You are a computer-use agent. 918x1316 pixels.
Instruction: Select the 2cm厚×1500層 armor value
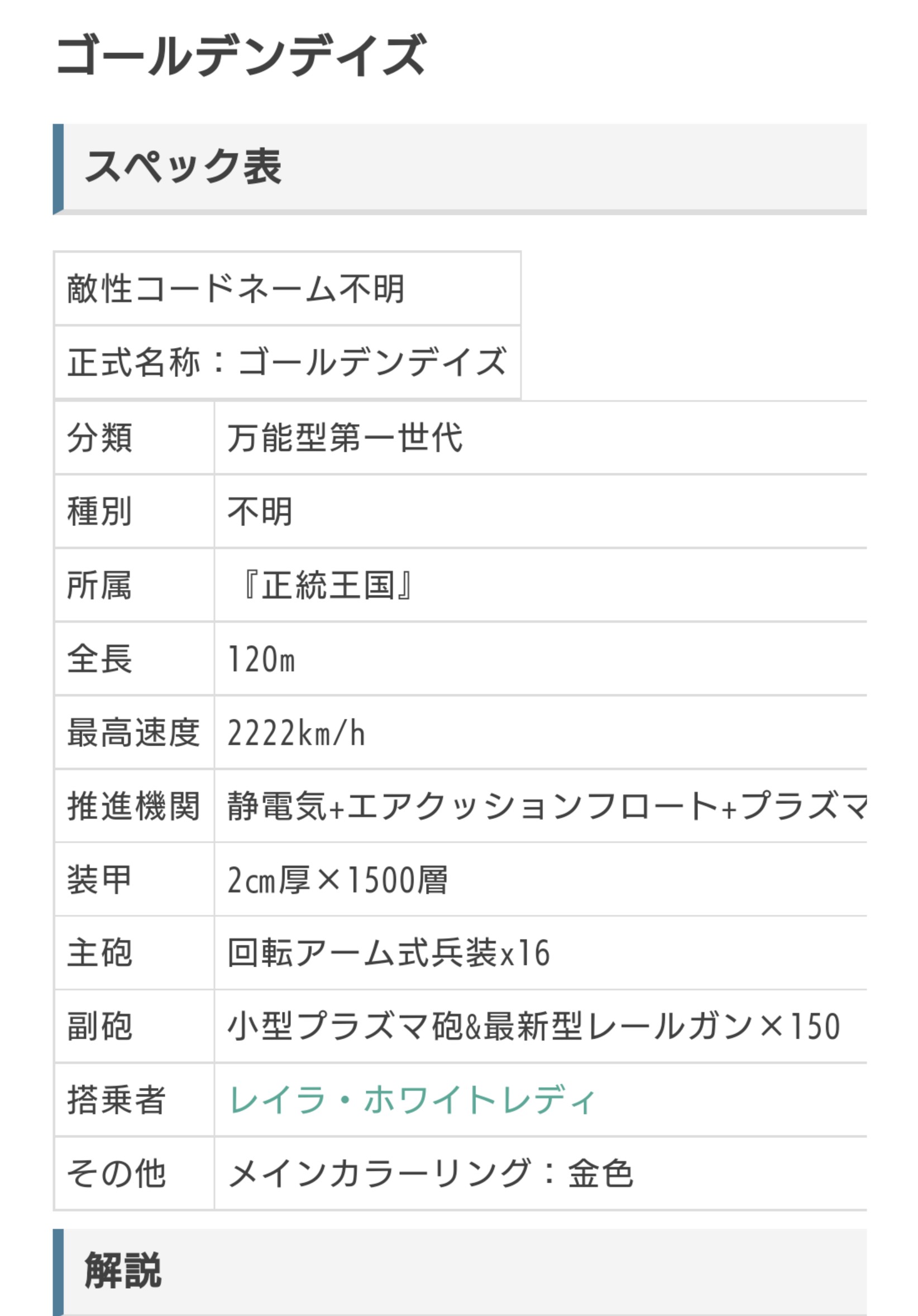pyautogui.click(x=337, y=880)
